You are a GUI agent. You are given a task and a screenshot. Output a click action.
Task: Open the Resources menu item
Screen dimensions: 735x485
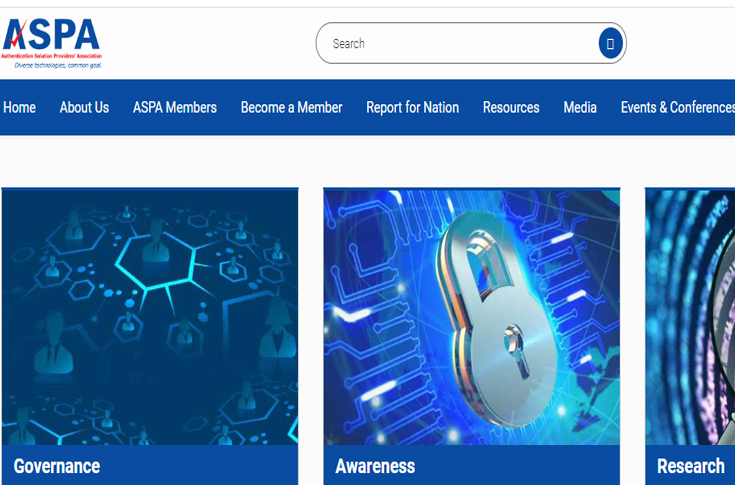pyautogui.click(x=511, y=107)
